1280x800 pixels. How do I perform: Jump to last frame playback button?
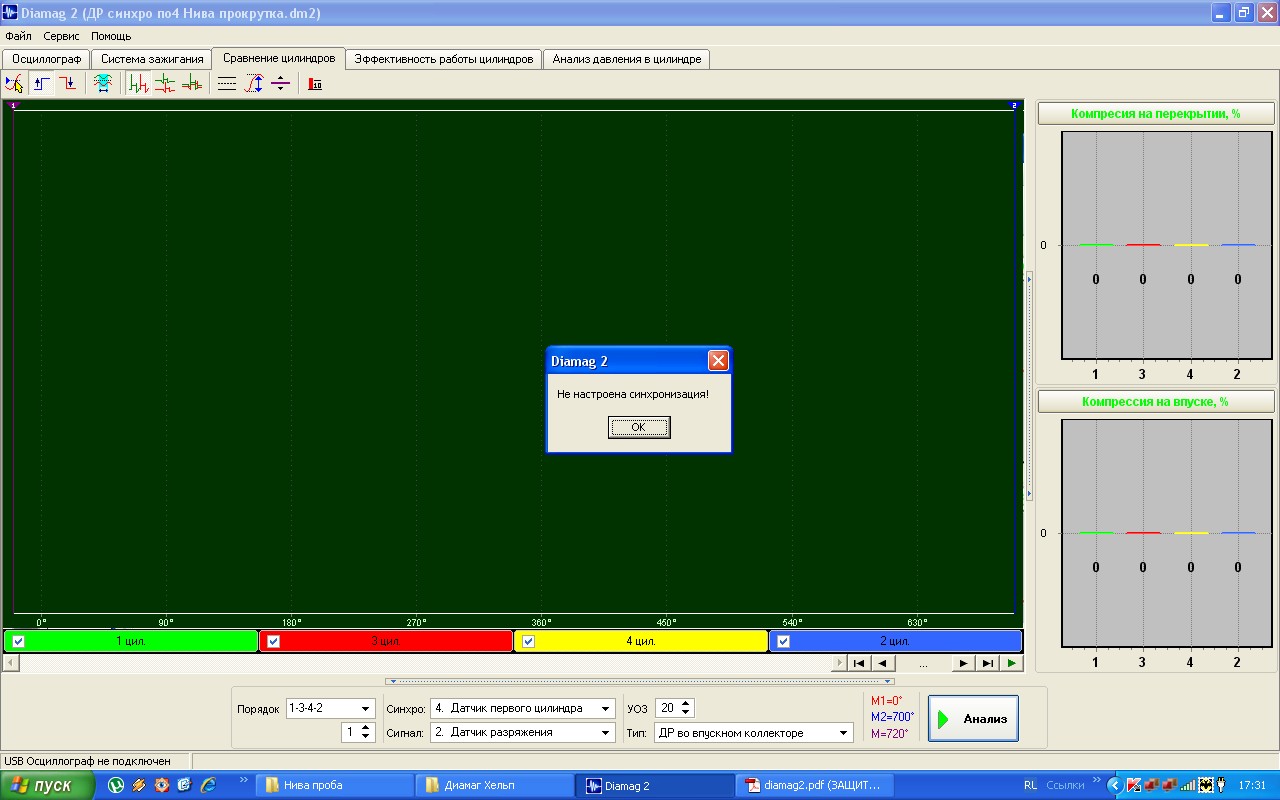[988, 663]
